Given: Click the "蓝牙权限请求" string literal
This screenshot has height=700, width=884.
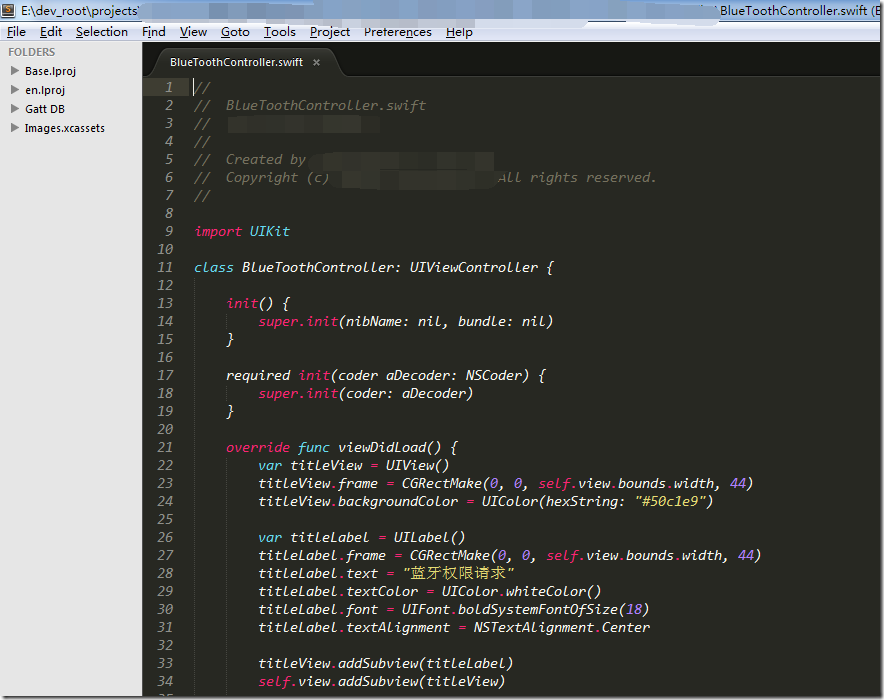Looking at the screenshot, I should [458, 573].
